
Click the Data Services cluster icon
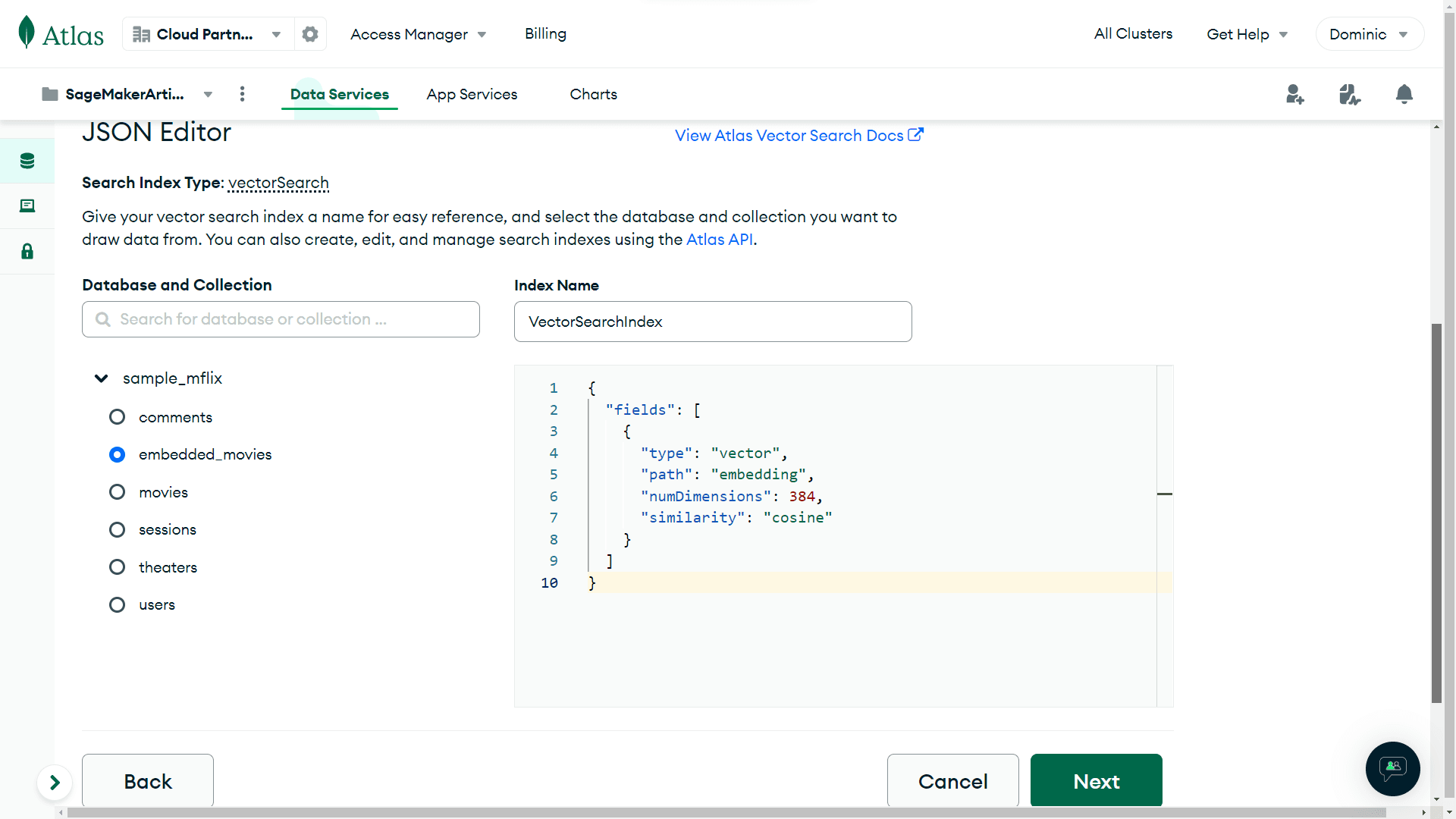27,161
